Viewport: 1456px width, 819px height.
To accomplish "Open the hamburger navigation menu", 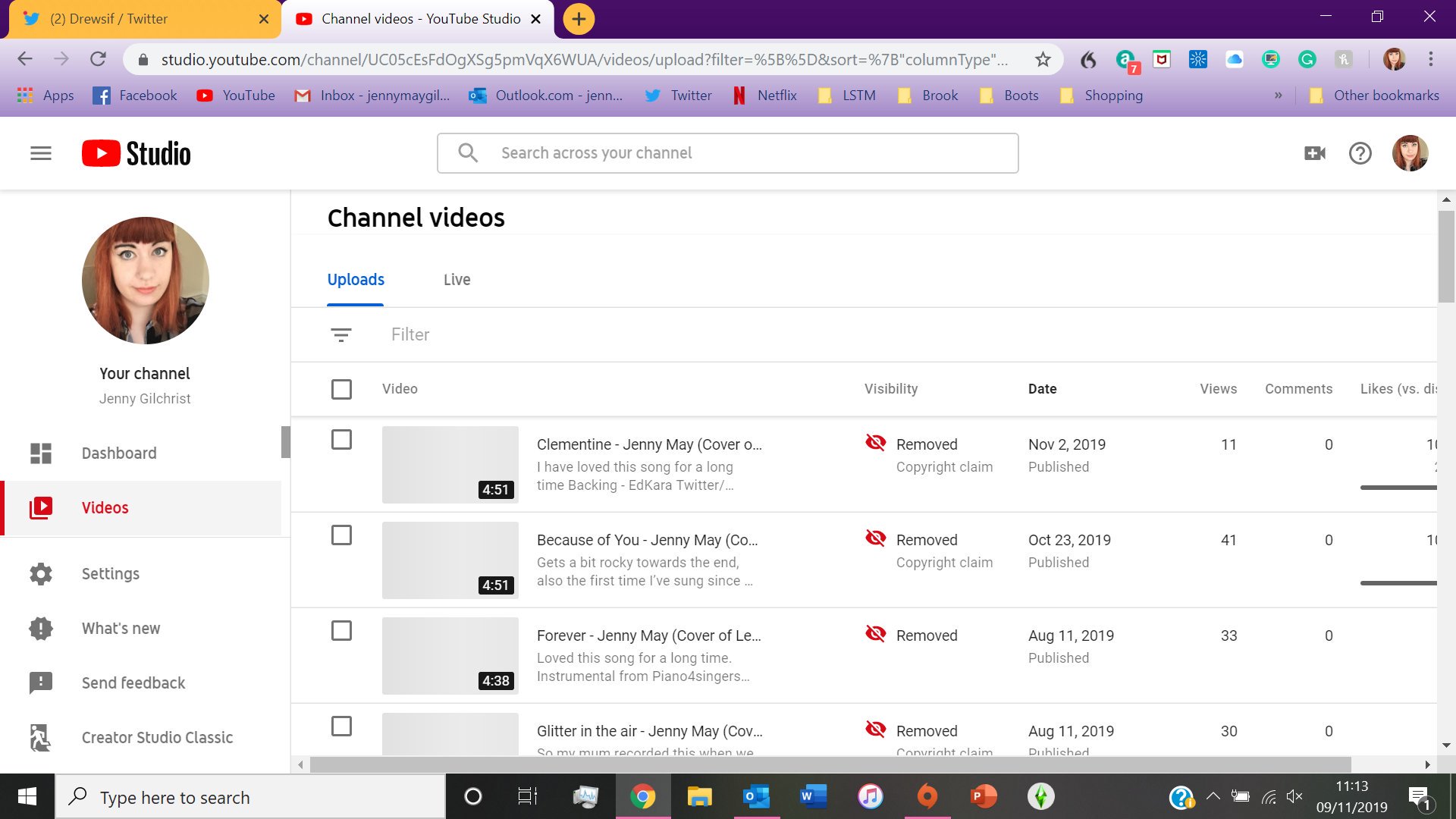I will [x=41, y=152].
